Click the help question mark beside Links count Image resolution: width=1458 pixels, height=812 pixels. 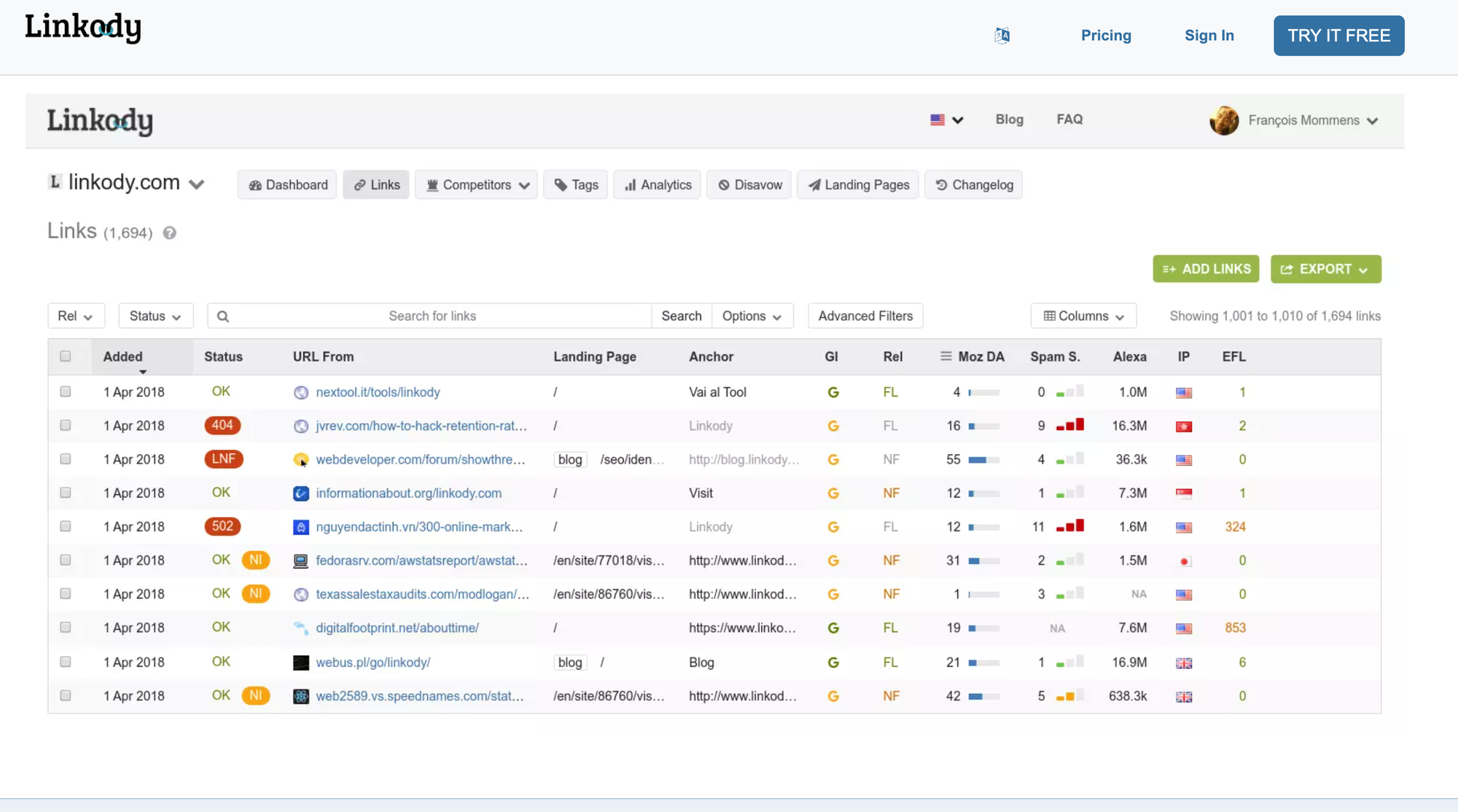coord(169,233)
